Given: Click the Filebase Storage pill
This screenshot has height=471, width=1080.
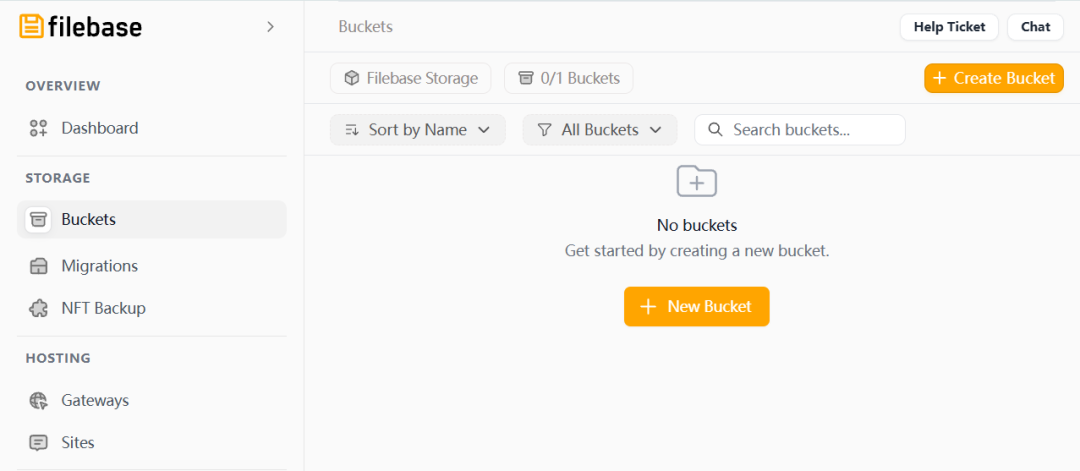Looking at the screenshot, I should click(411, 78).
